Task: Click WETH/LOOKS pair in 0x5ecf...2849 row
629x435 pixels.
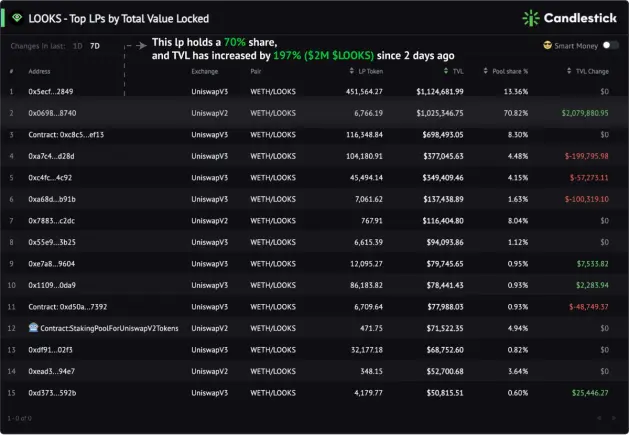Action: (x=273, y=91)
